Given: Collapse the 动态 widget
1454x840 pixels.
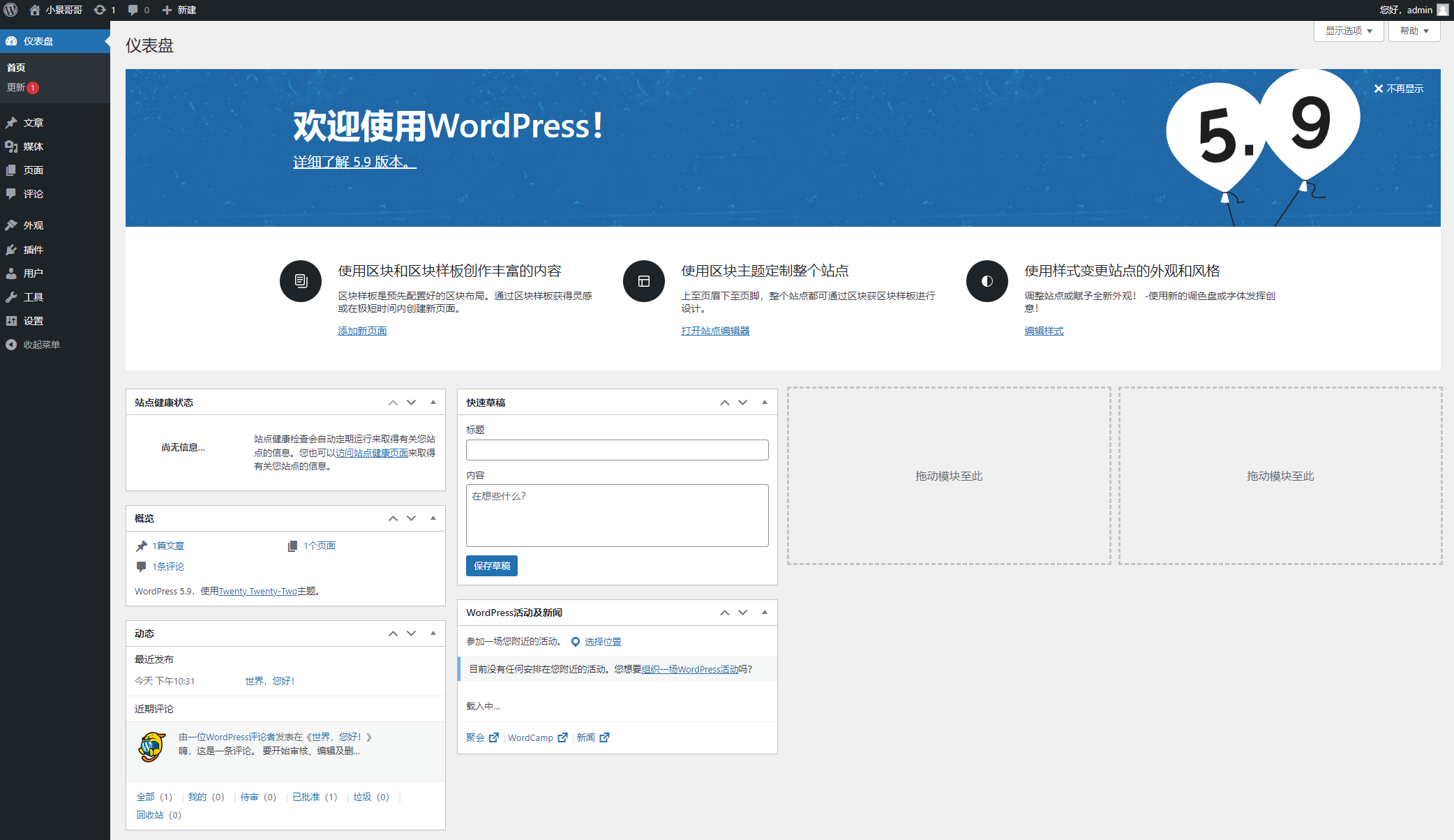Looking at the screenshot, I should [433, 633].
